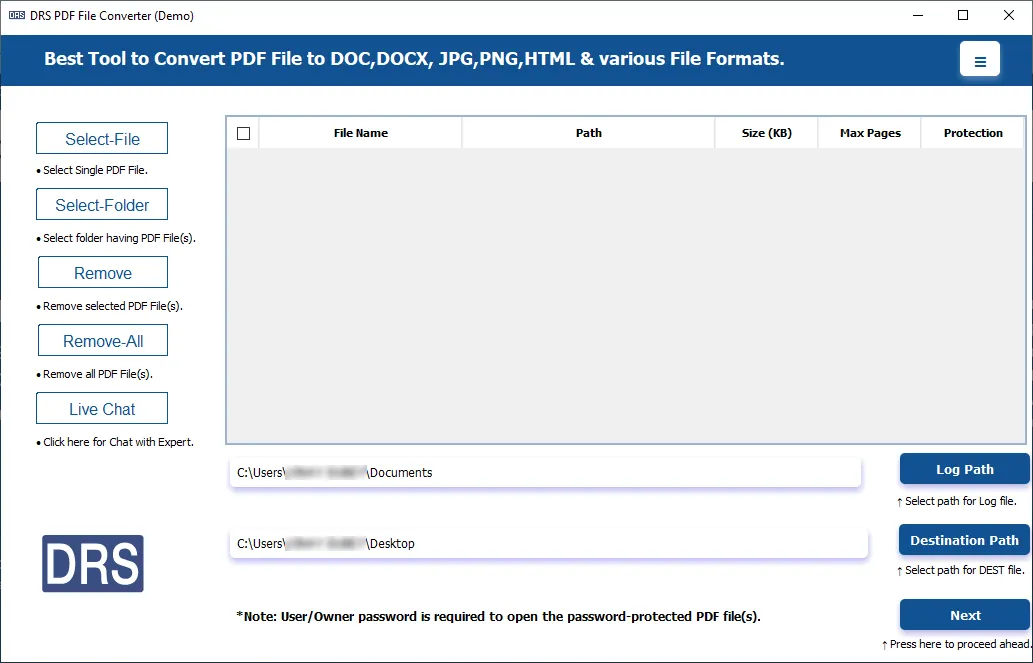This screenshot has height=663, width=1033.
Task: Click the Size (KB) column header
Action: pyautogui.click(x=767, y=133)
